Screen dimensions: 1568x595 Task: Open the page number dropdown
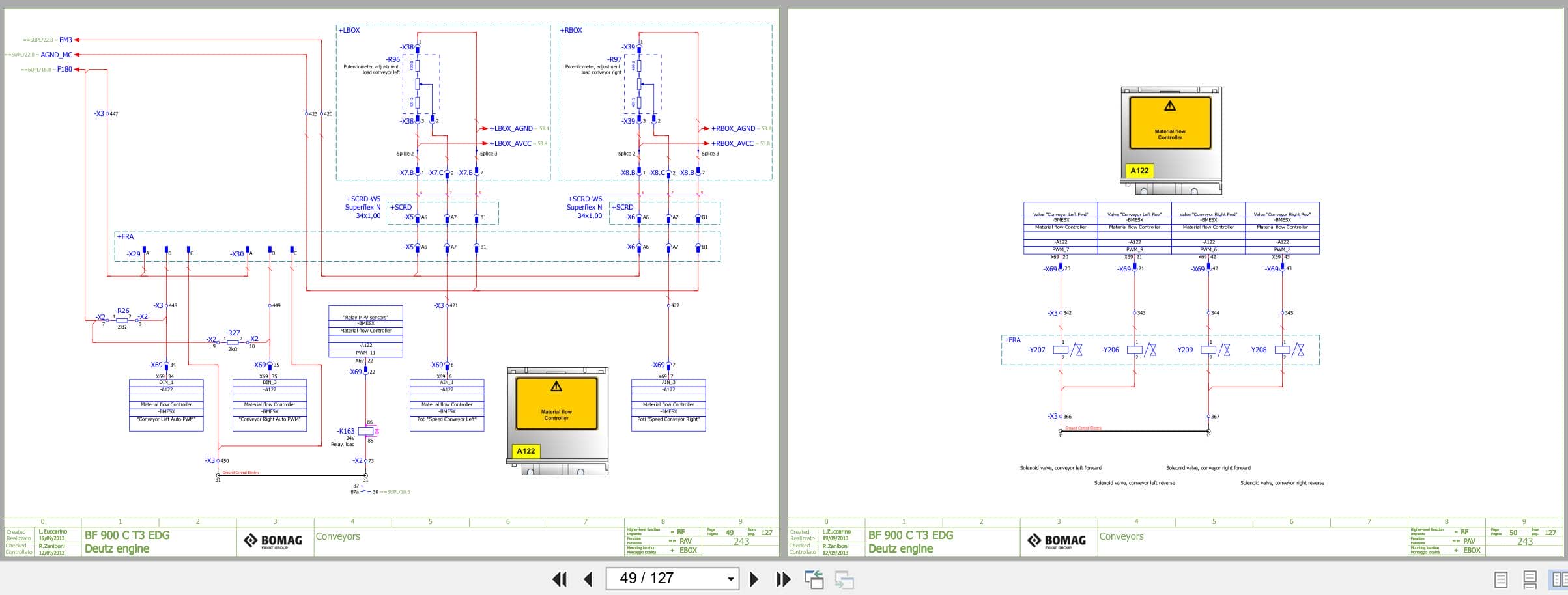(730, 579)
